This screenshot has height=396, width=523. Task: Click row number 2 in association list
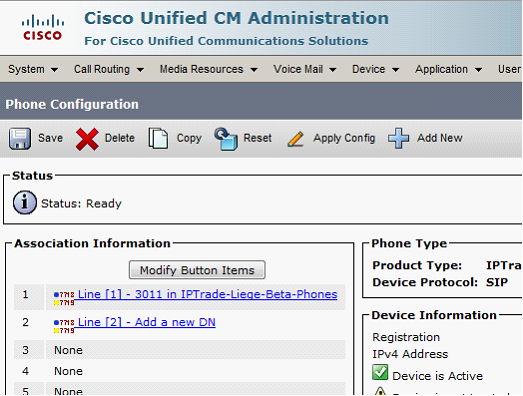[25, 322]
